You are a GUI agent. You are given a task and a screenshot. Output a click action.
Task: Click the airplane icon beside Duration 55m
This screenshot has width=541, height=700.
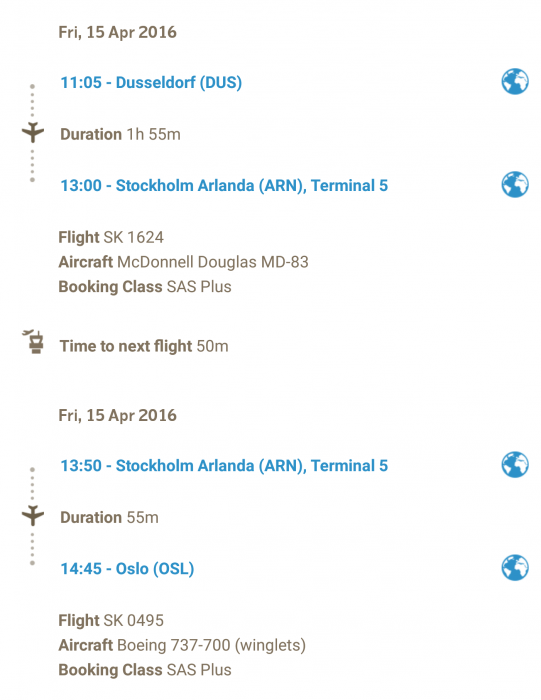point(33,516)
